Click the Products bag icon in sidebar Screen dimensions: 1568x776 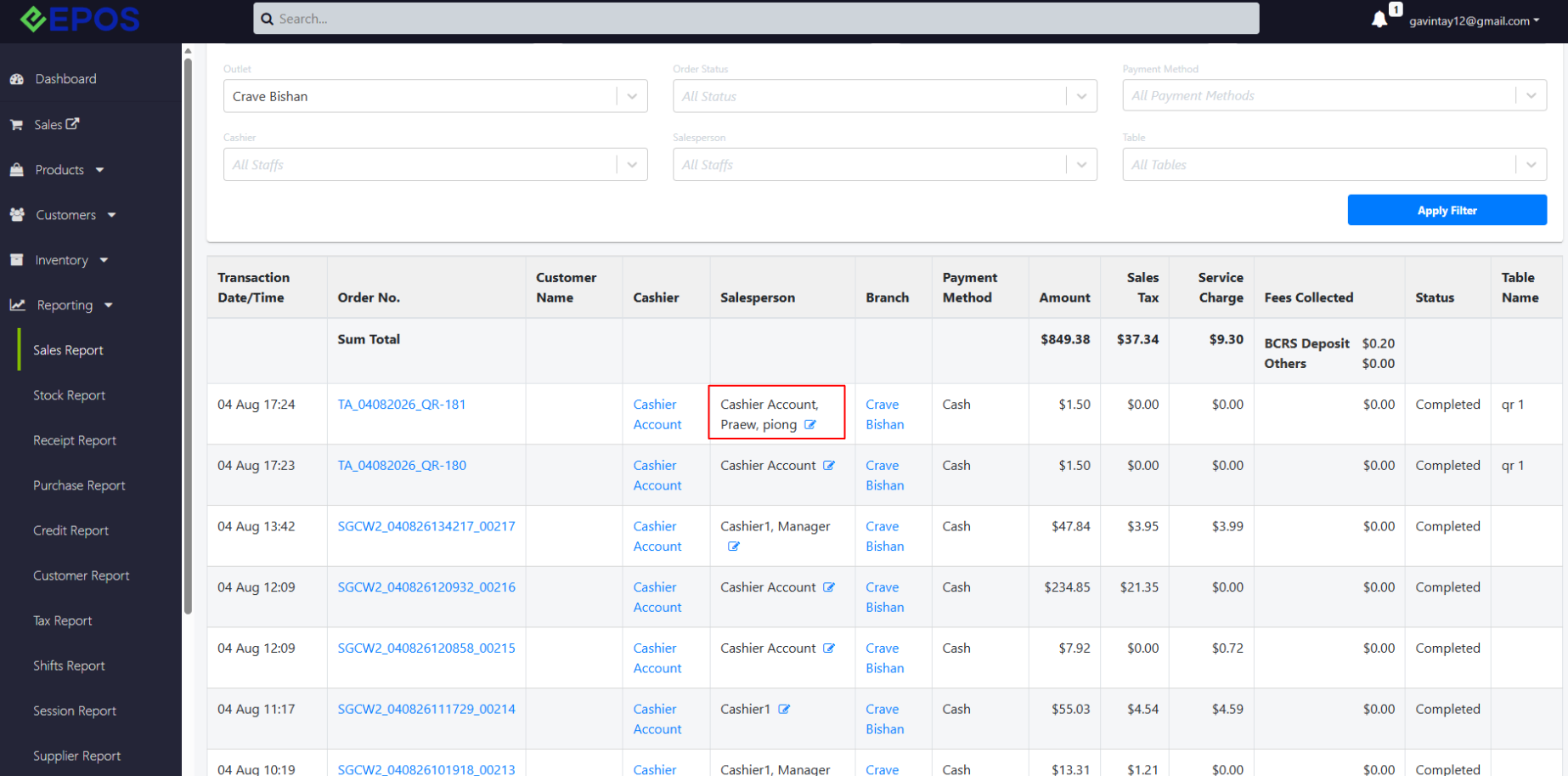tap(16, 170)
